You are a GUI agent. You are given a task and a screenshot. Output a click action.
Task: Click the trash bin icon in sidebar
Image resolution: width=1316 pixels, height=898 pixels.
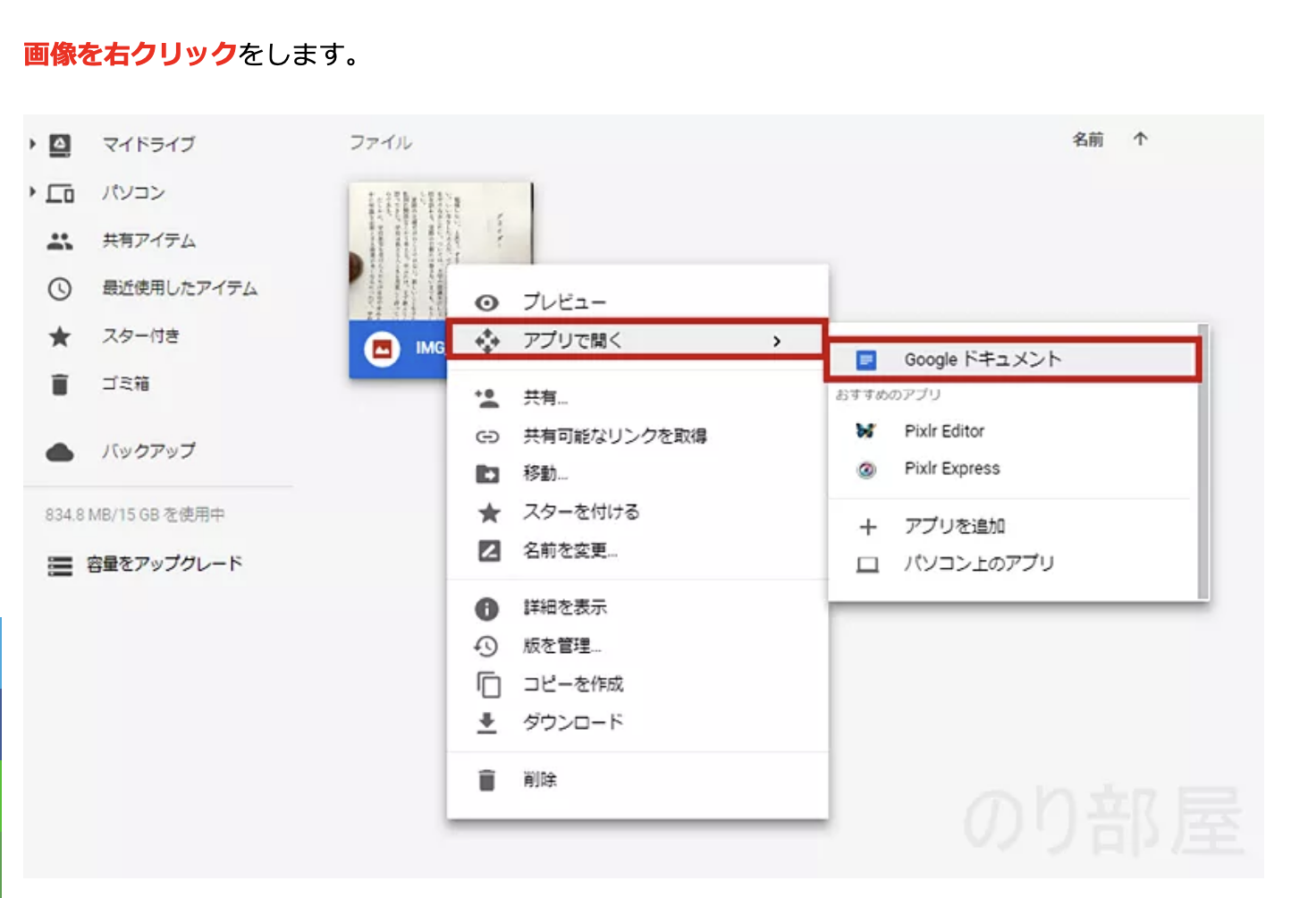(60, 385)
